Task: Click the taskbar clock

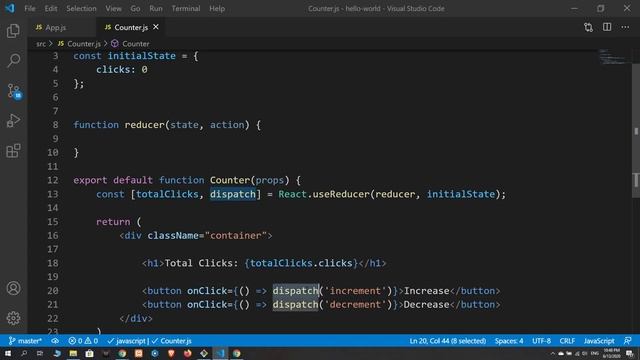Action: [x=611, y=353]
